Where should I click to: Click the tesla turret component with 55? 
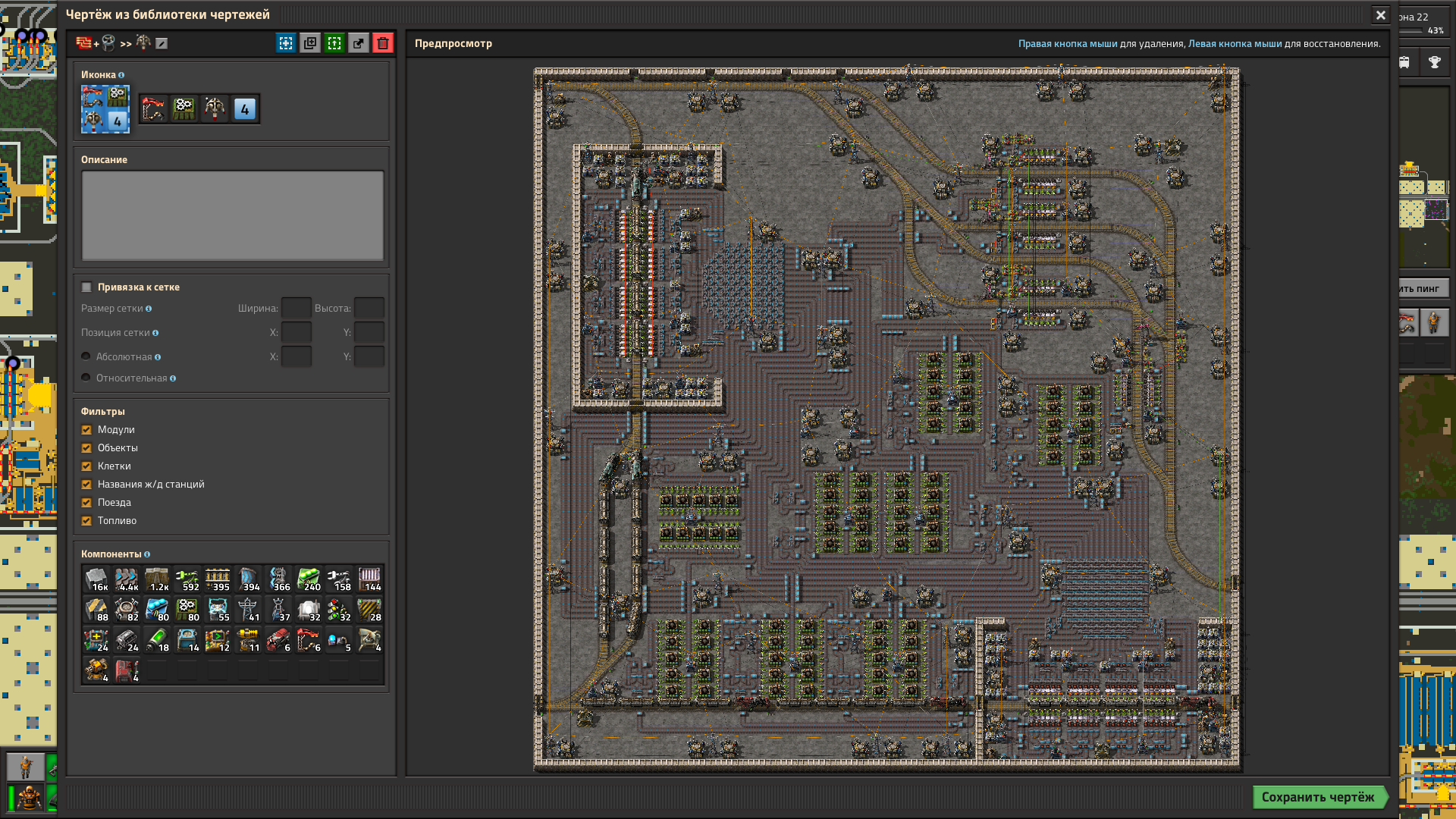[218, 610]
